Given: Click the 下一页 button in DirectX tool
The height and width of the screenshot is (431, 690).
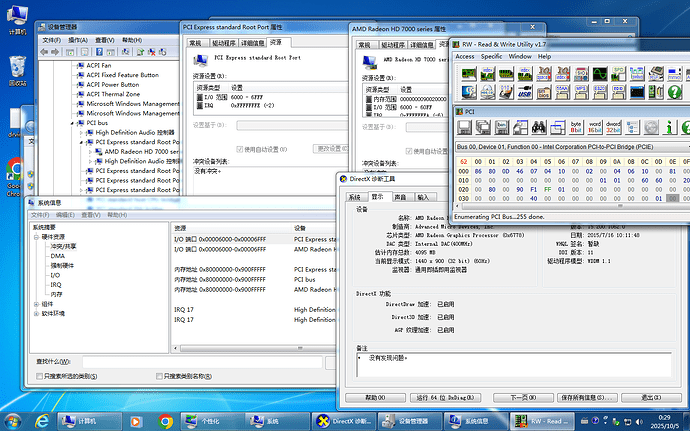Looking at the screenshot, I should pyautogui.click(x=517, y=397).
